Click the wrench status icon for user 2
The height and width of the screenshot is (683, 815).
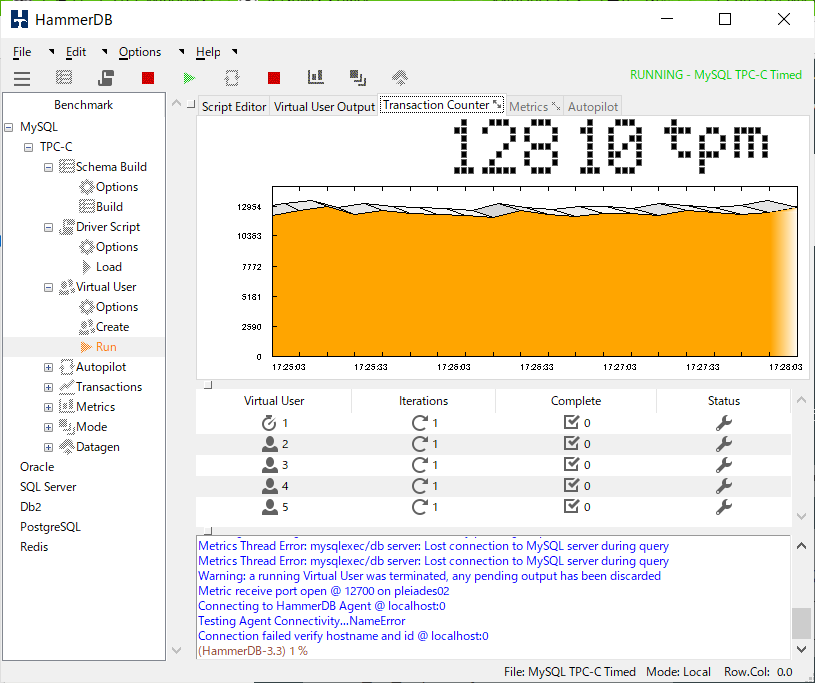(x=724, y=444)
